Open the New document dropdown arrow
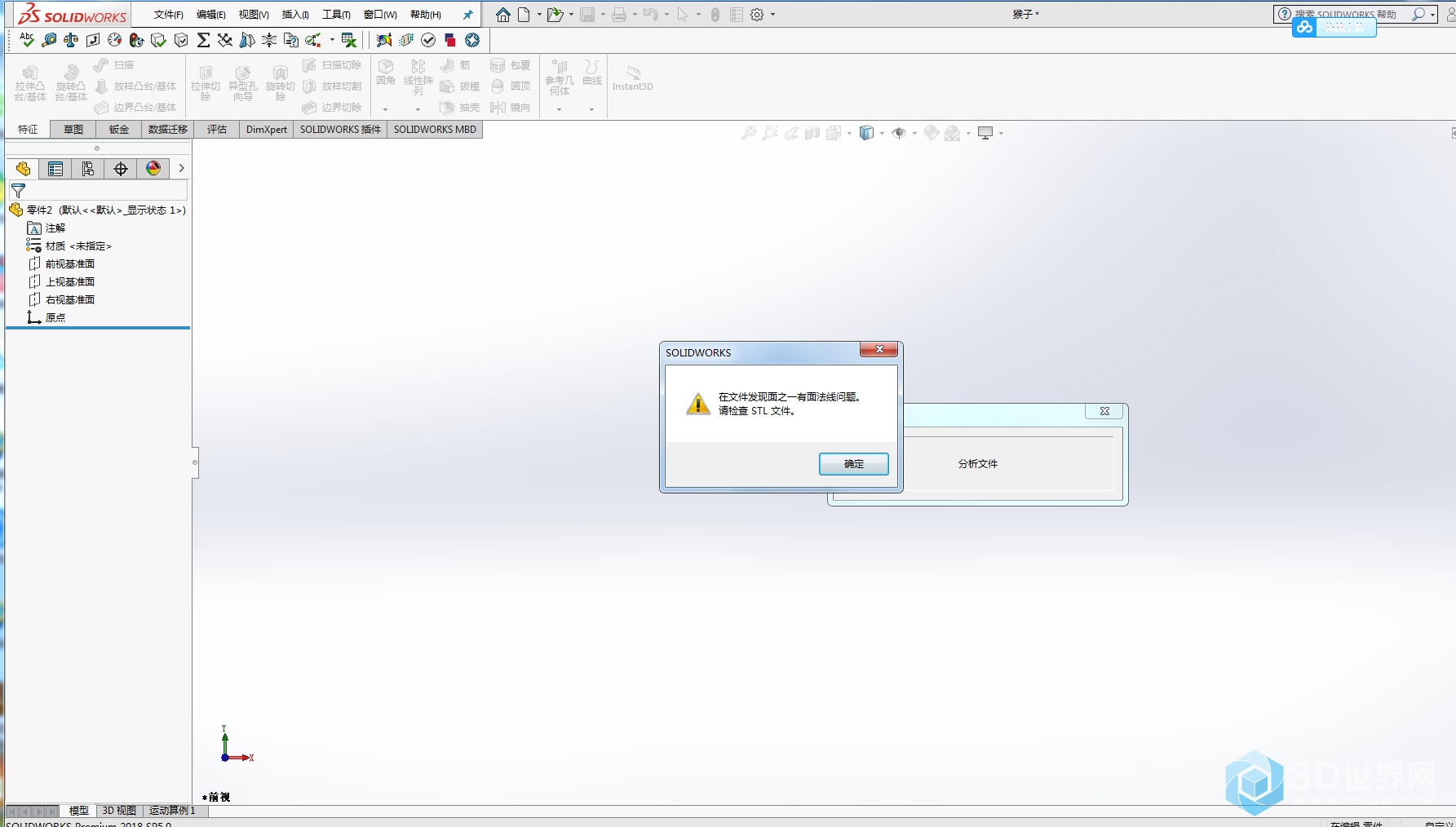This screenshot has width=1456, height=827. [x=539, y=15]
